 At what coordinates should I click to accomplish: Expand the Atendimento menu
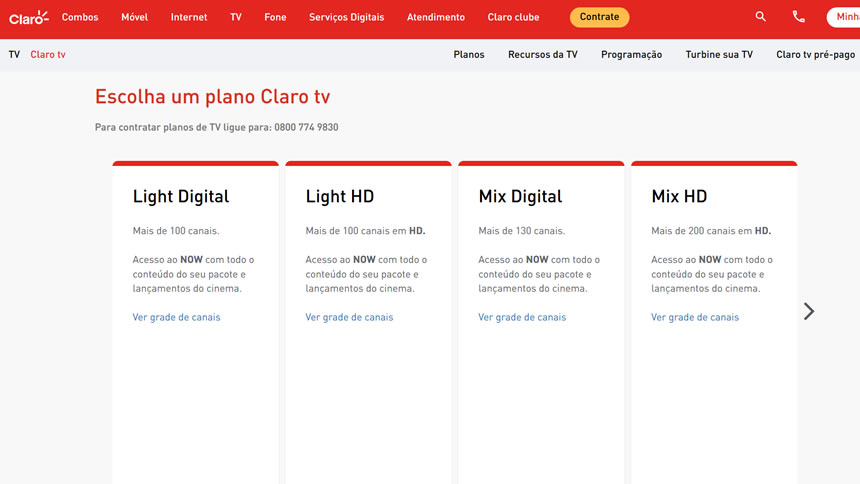coord(436,17)
